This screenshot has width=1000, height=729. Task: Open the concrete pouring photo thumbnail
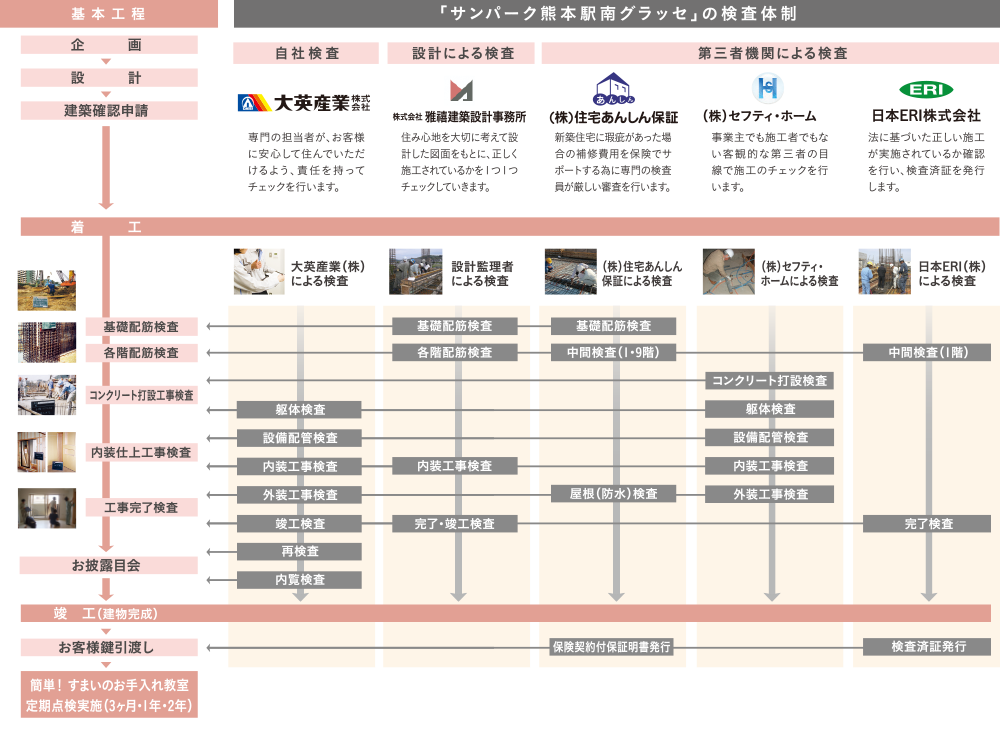[47, 395]
